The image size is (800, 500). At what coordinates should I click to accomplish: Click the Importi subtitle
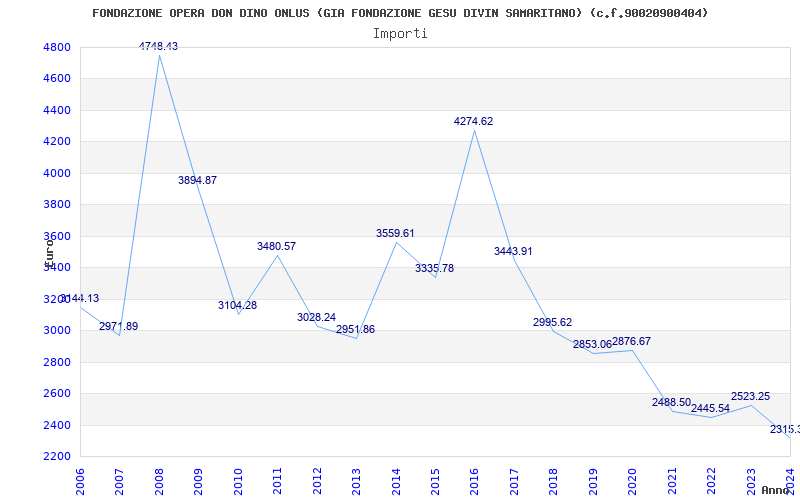click(x=400, y=34)
